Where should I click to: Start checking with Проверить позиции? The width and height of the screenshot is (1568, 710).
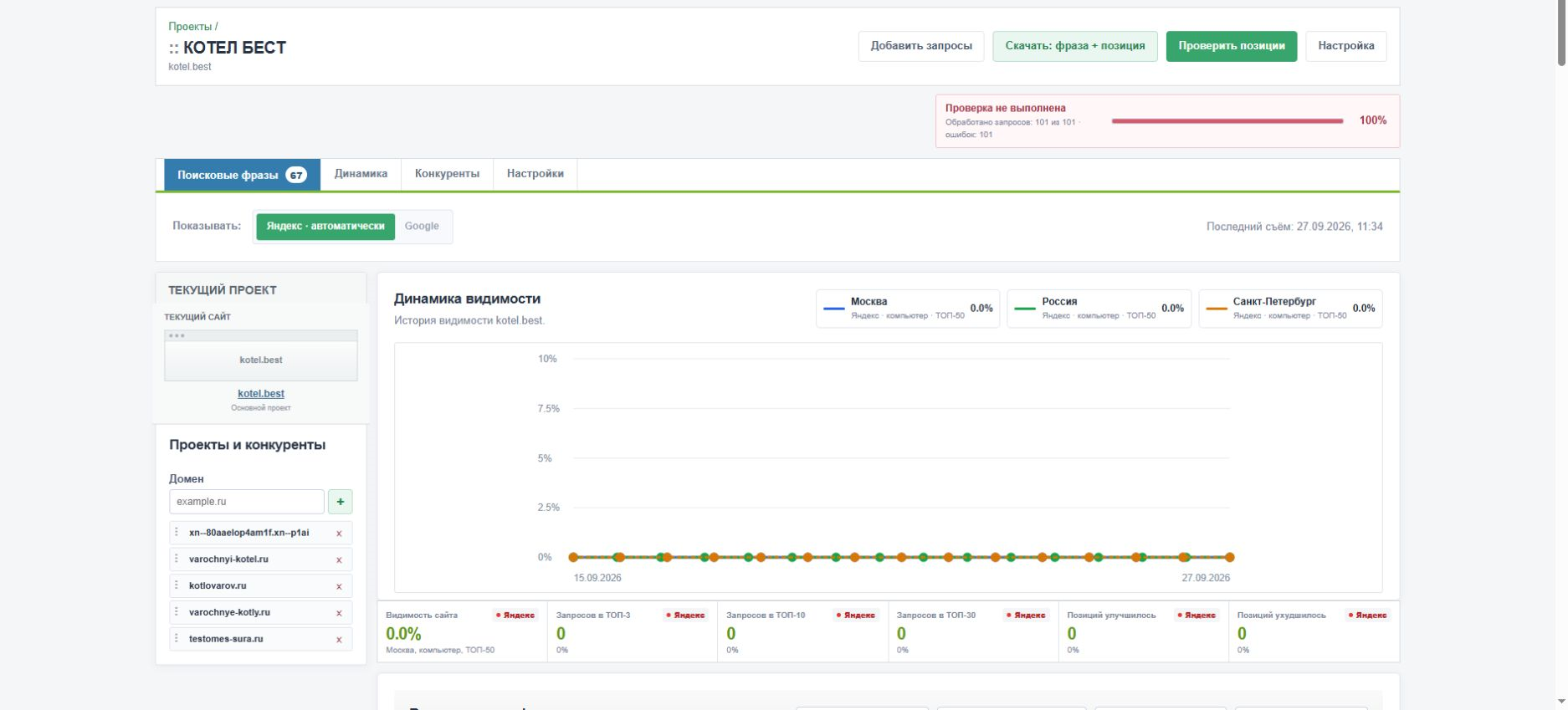[1232, 46]
